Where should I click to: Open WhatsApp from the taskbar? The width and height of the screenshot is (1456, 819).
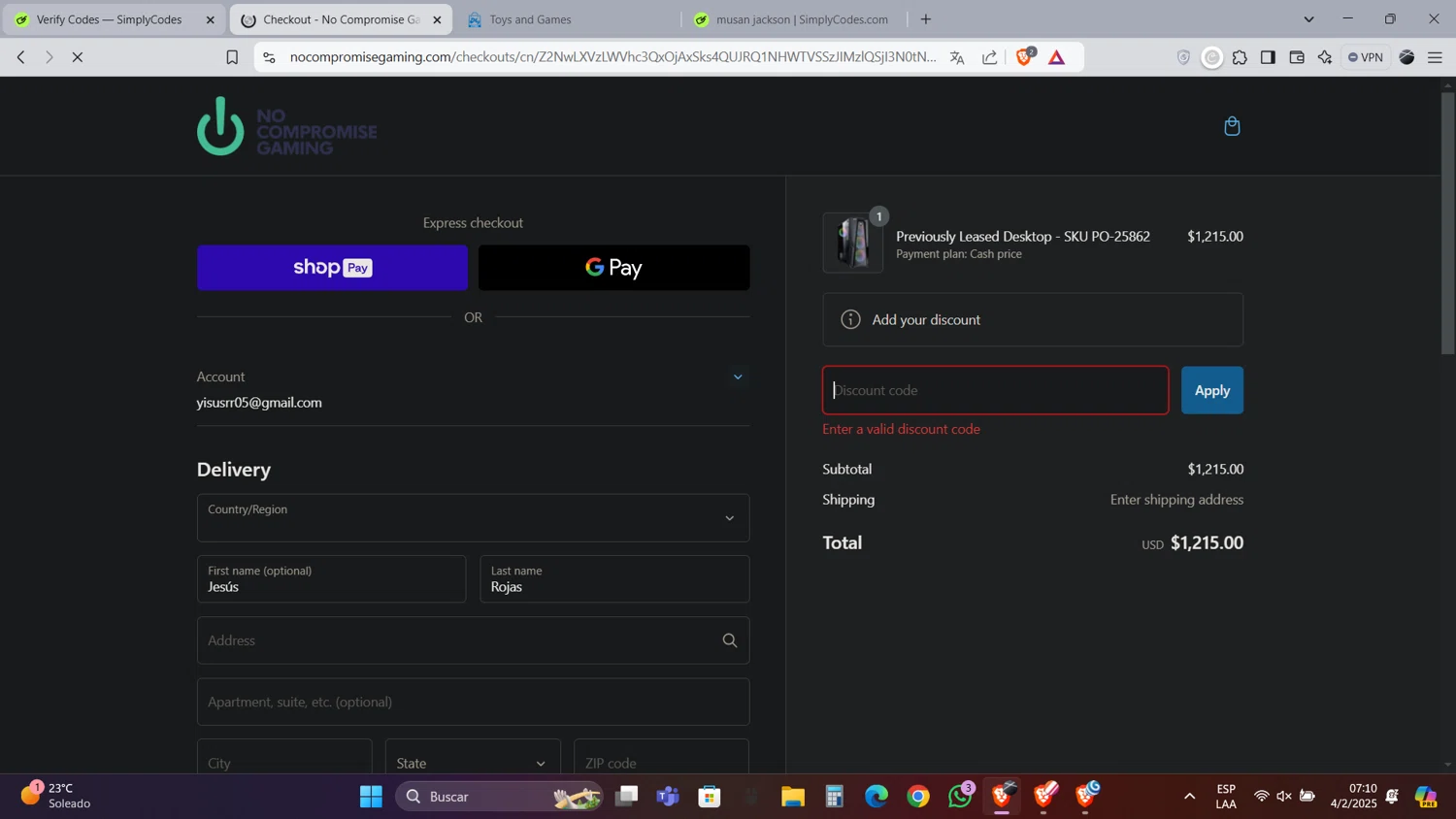961,797
